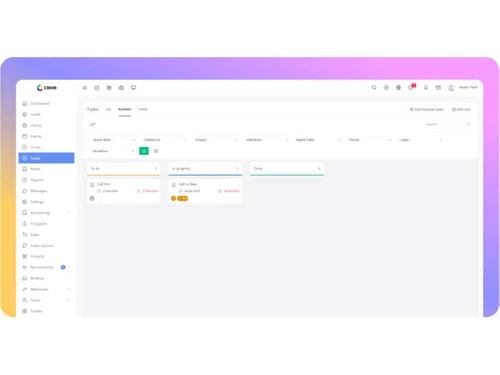Click the Settings sidebar gear icon
The width and height of the screenshot is (500, 375).
pyautogui.click(x=25, y=202)
